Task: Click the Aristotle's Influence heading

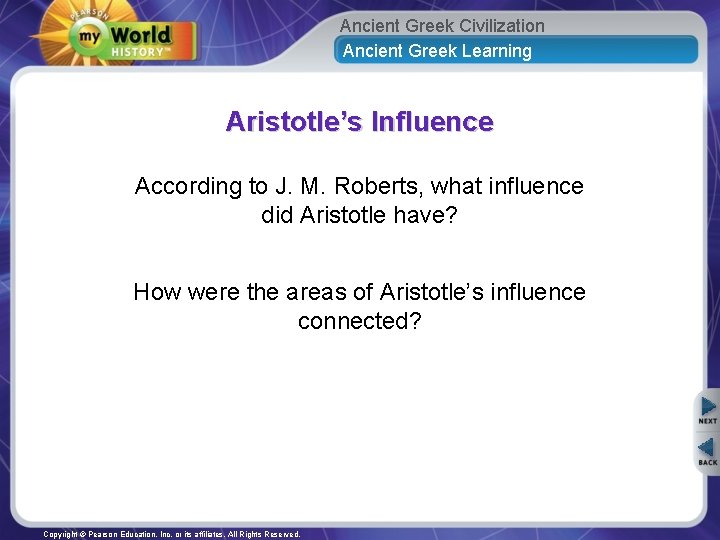Action: point(360,121)
